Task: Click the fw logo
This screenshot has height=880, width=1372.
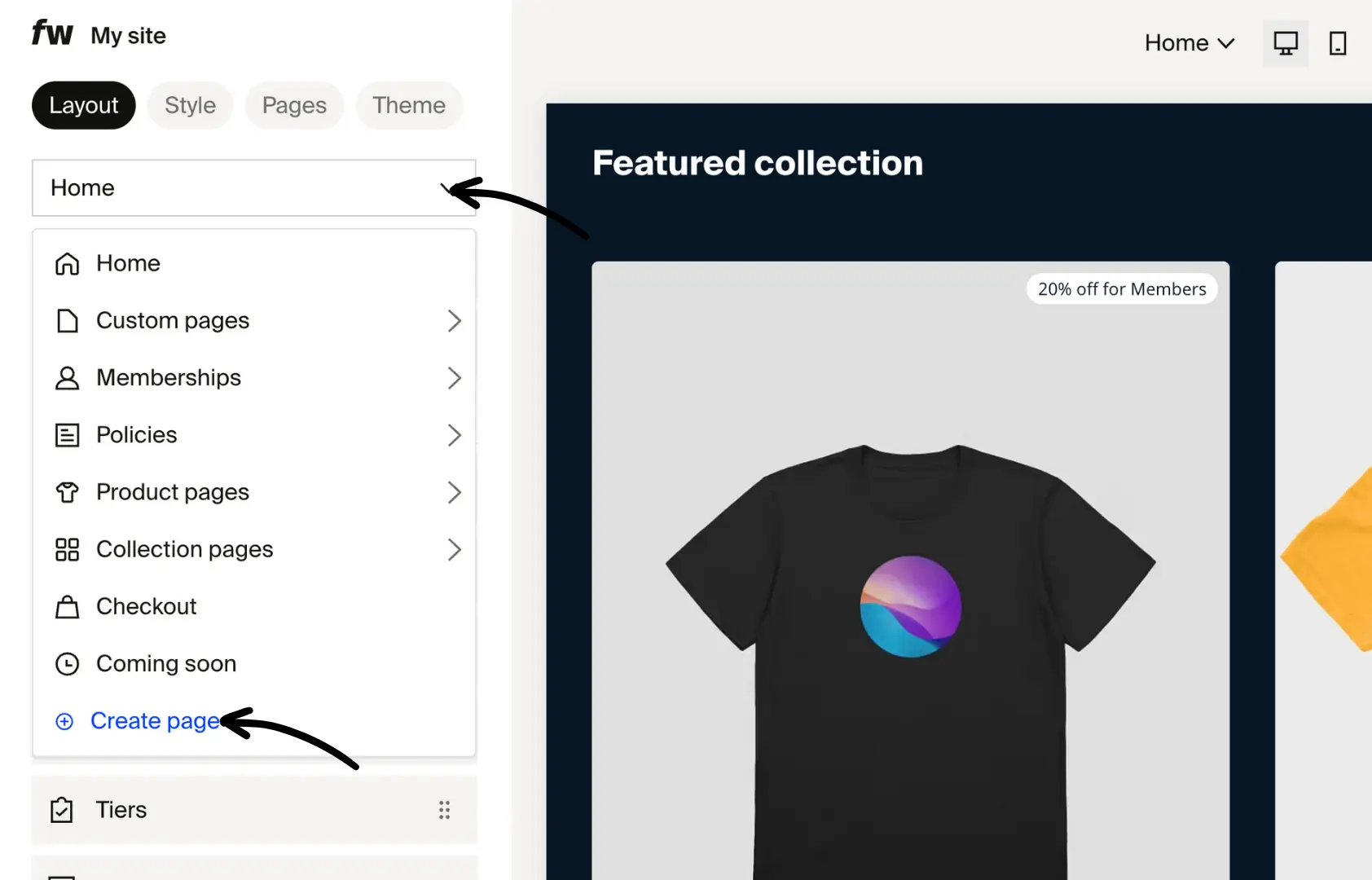Action: tap(51, 34)
